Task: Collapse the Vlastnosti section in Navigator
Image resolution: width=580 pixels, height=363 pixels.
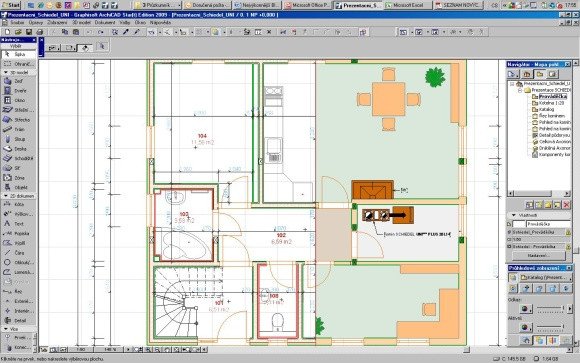Action: 513,215
